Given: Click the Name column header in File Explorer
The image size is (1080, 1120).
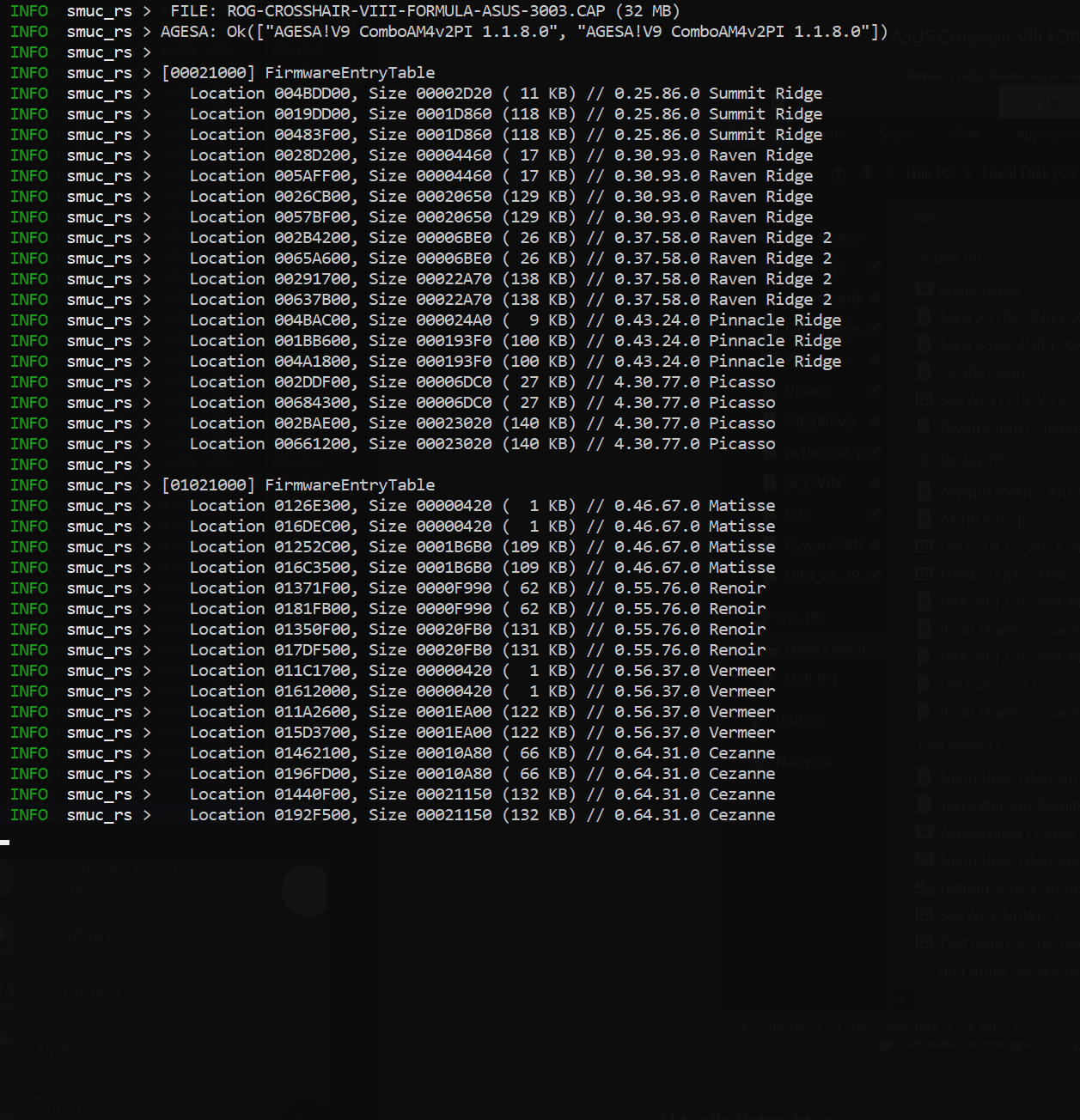Looking at the screenshot, I should (934, 218).
